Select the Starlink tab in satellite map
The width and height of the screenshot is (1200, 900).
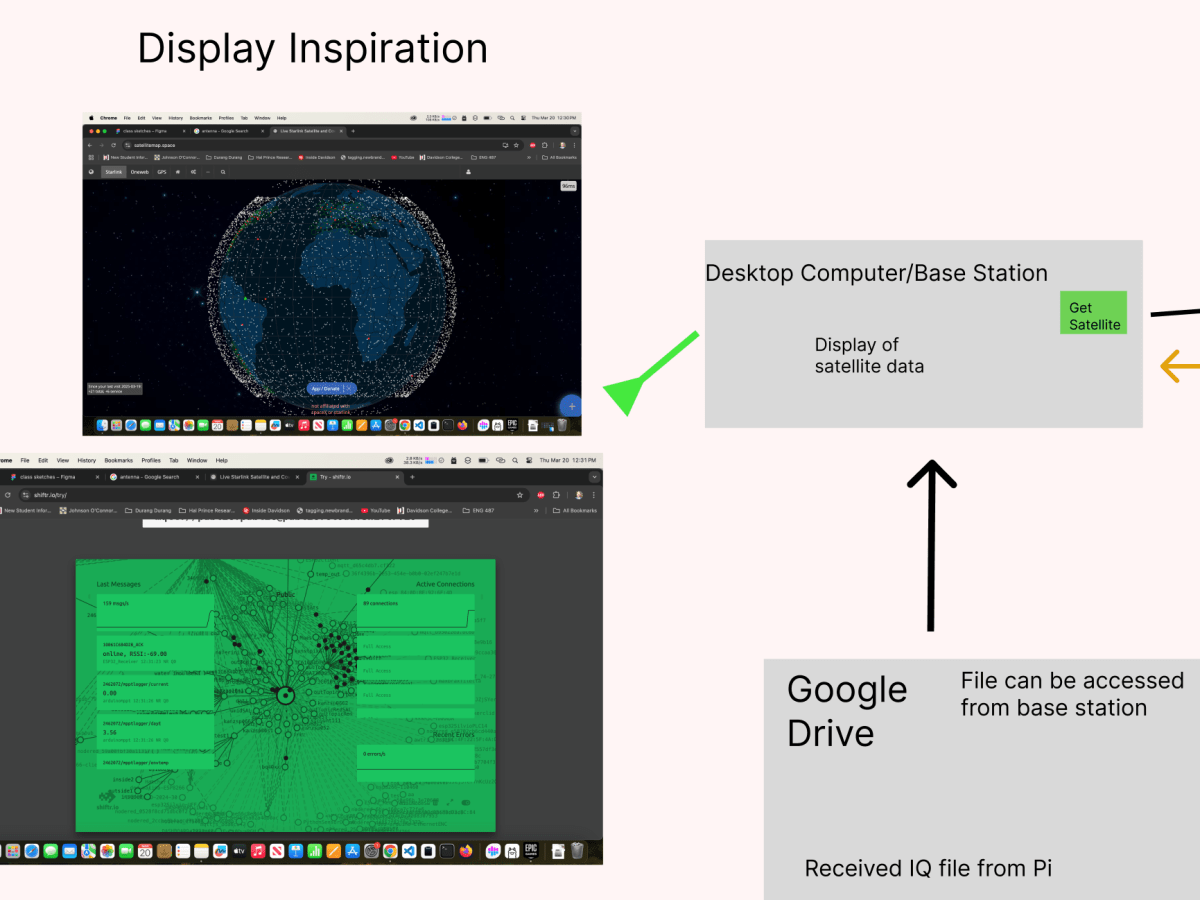pos(114,172)
